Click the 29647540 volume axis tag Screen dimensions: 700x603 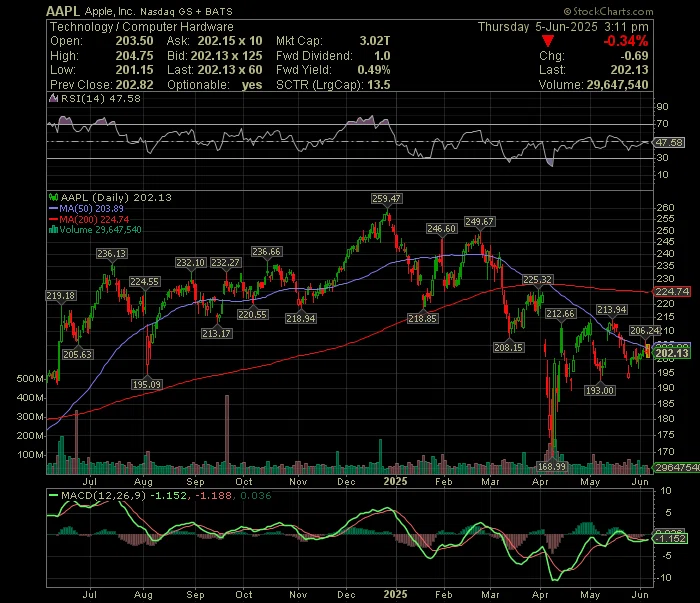coord(676,467)
